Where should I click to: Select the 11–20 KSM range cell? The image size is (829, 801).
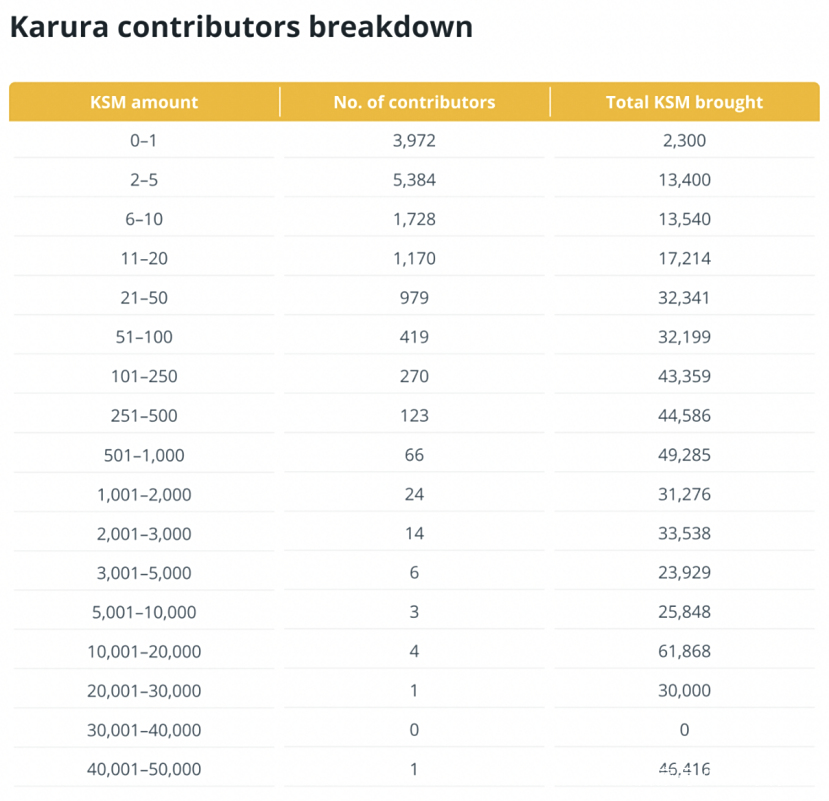[144, 259]
